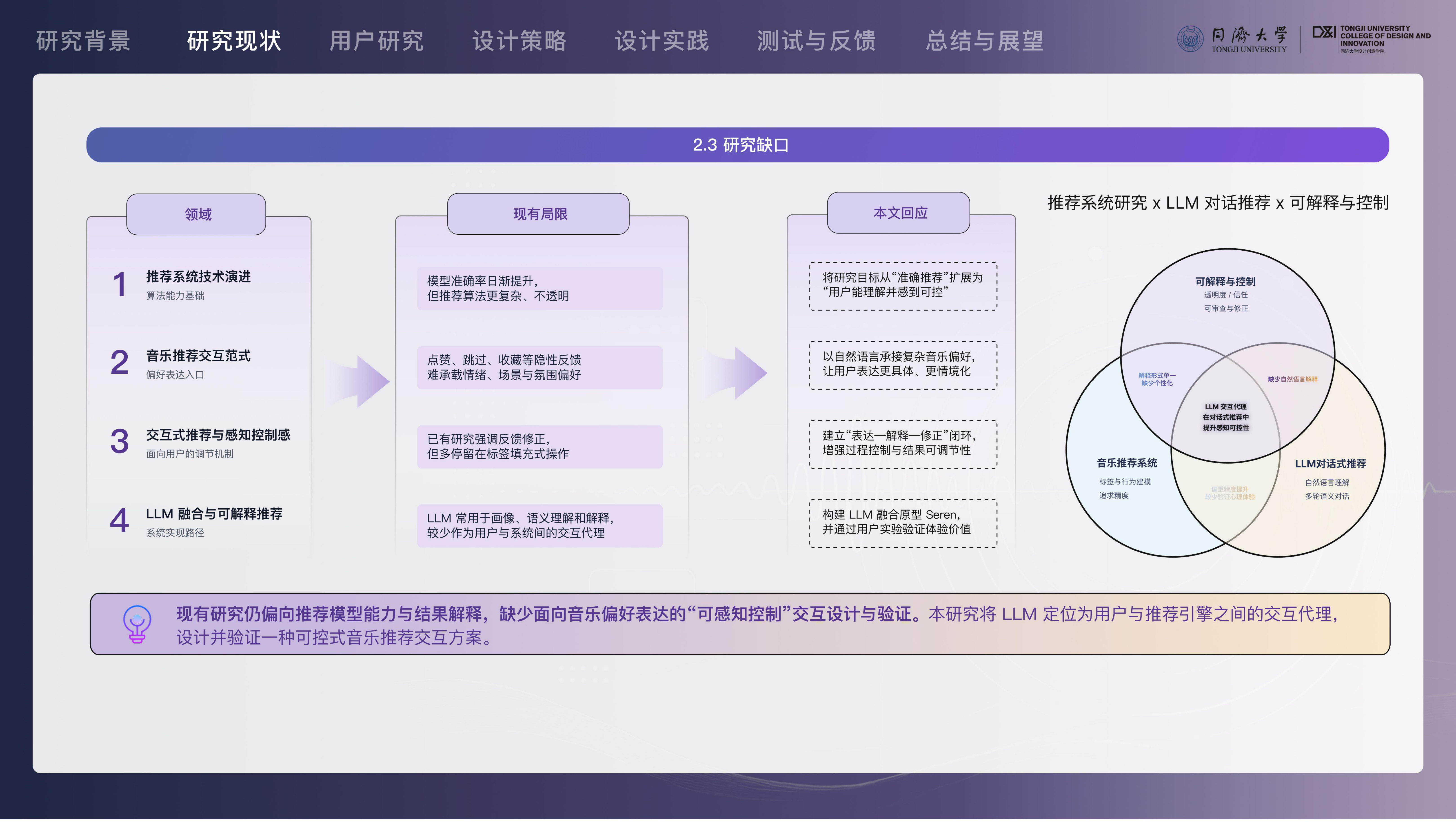Viewport: 1456px width, 836px height.
Task: Click the Tongji University round seal logo
Action: (x=1190, y=39)
